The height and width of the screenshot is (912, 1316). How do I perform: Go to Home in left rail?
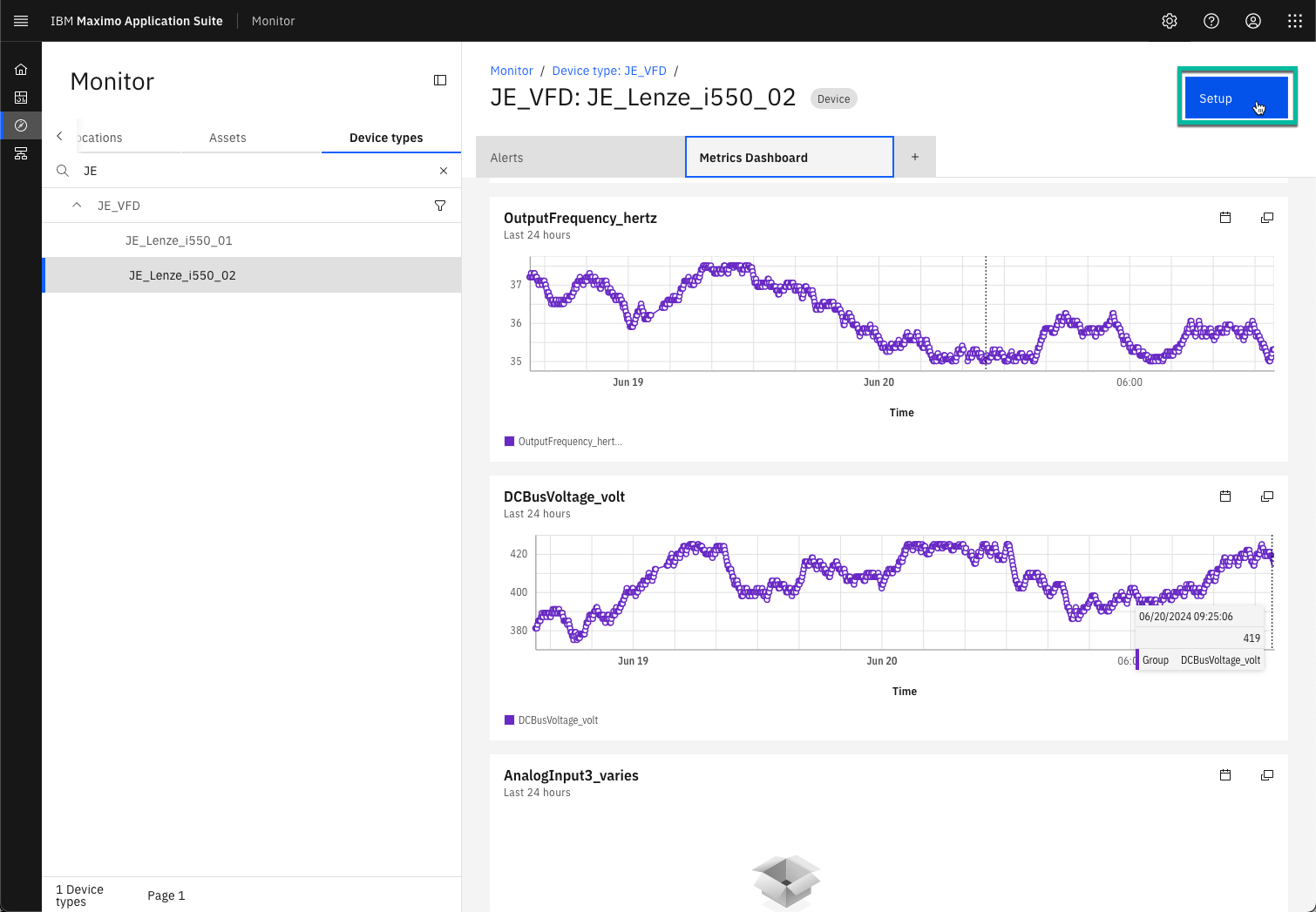click(x=21, y=70)
